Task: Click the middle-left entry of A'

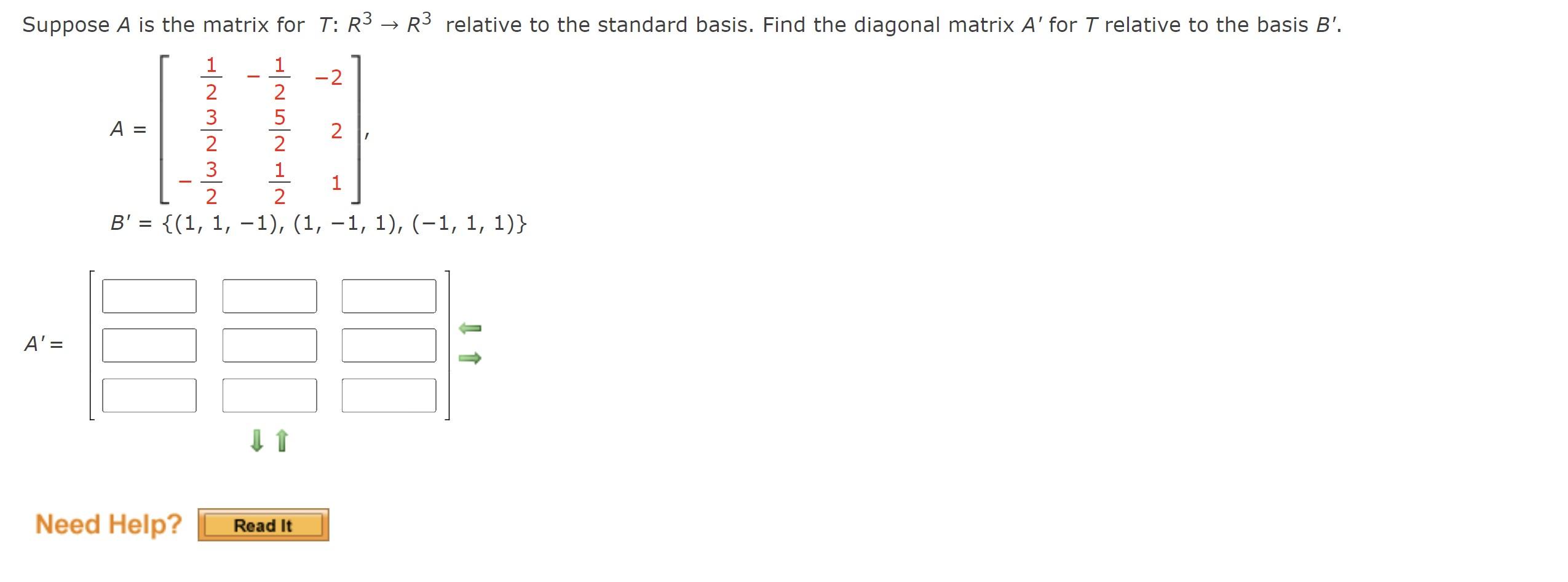Action: coord(149,344)
